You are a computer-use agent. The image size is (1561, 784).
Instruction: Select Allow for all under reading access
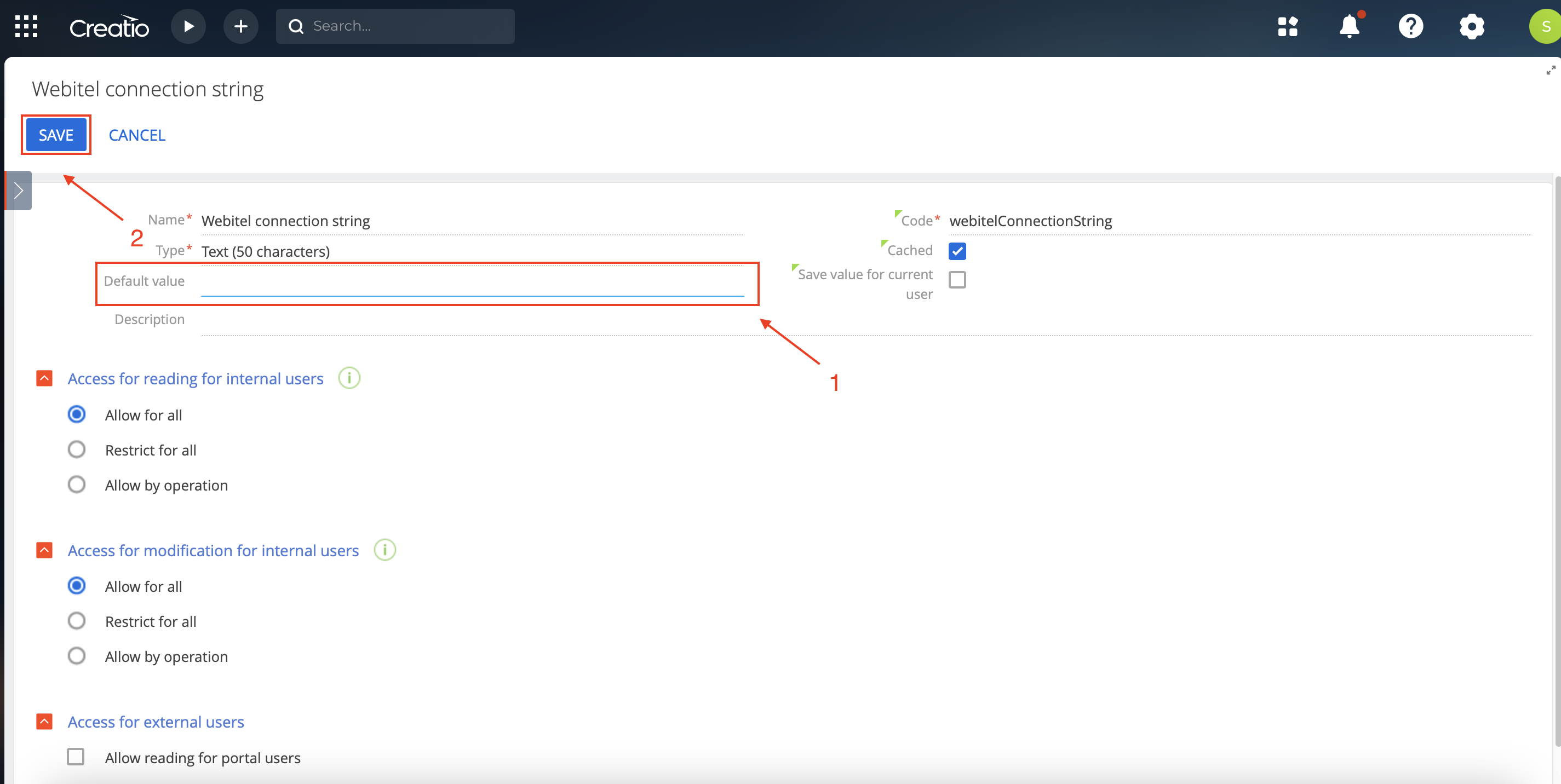pos(76,414)
